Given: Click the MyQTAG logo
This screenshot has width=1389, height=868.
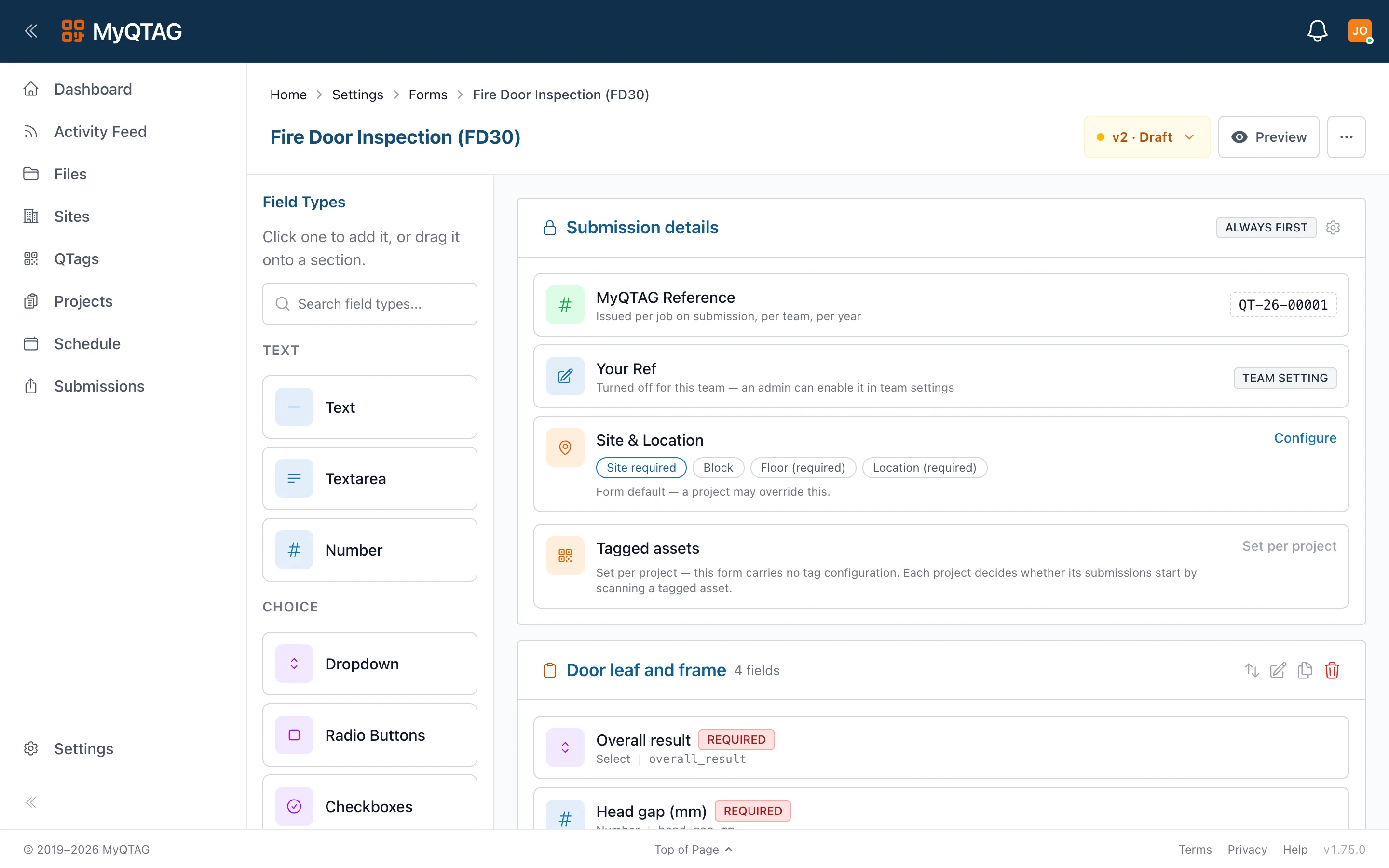Looking at the screenshot, I should 122,31.
